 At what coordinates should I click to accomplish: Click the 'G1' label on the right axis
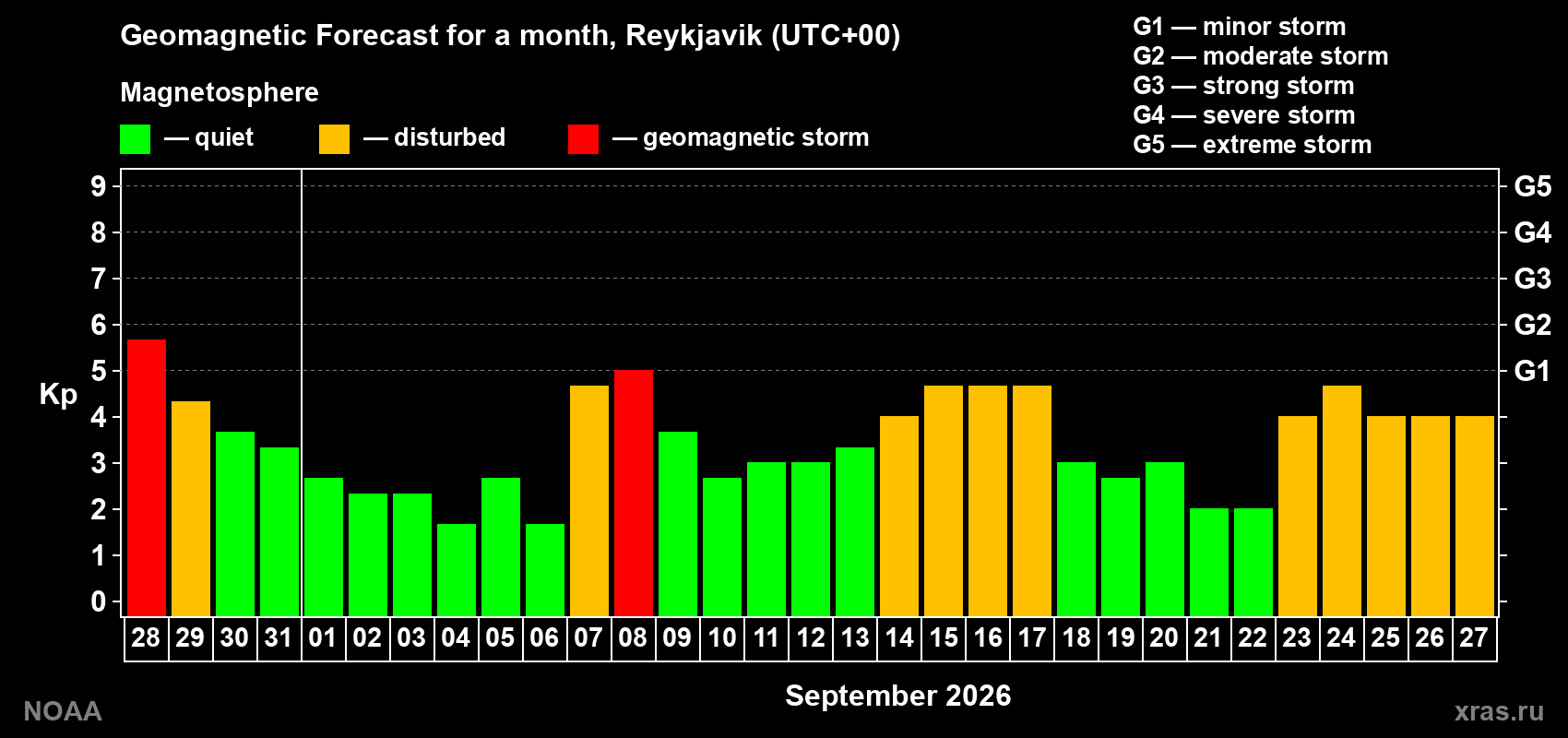tap(1533, 371)
